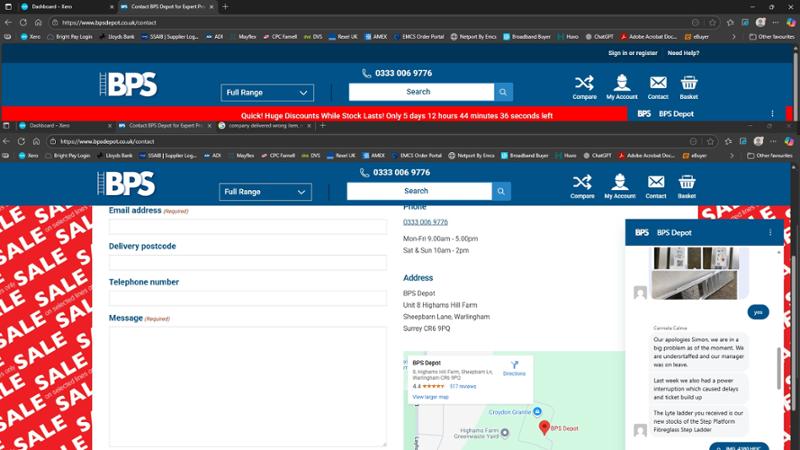The image size is (800, 450).
Task: Click the 'yes' chat message bubble
Action: pyautogui.click(x=758, y=312)
